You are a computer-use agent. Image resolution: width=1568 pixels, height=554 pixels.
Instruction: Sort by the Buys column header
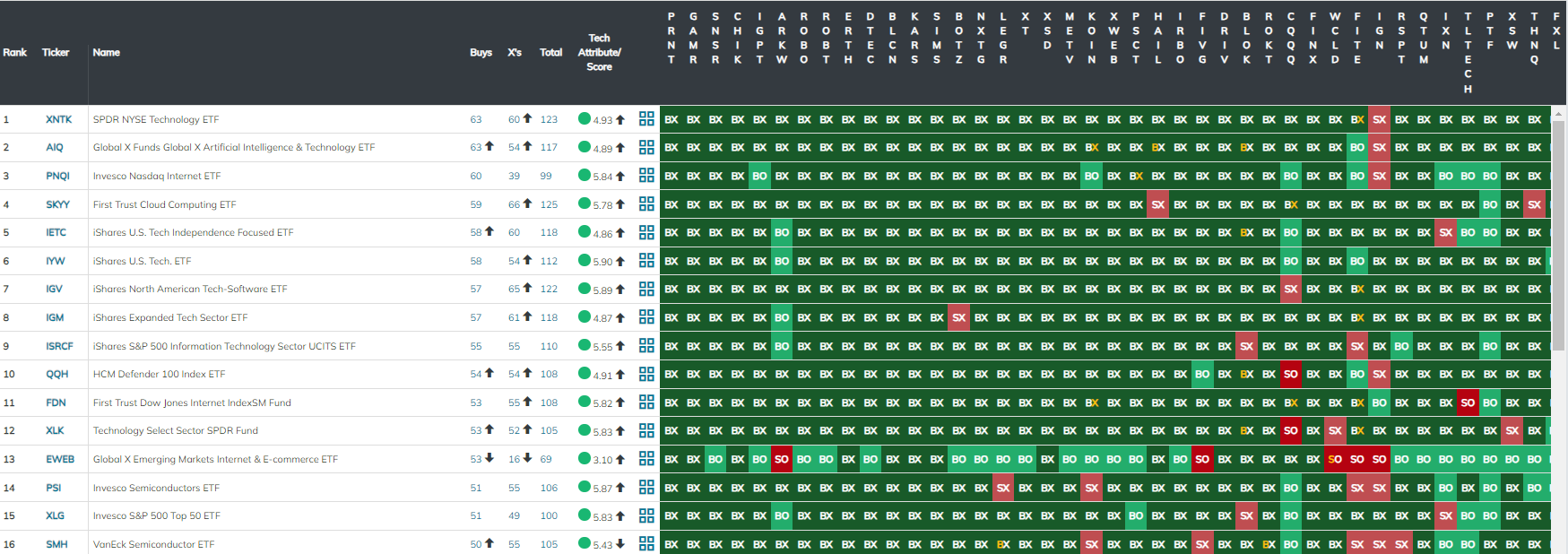click(481, 53)
